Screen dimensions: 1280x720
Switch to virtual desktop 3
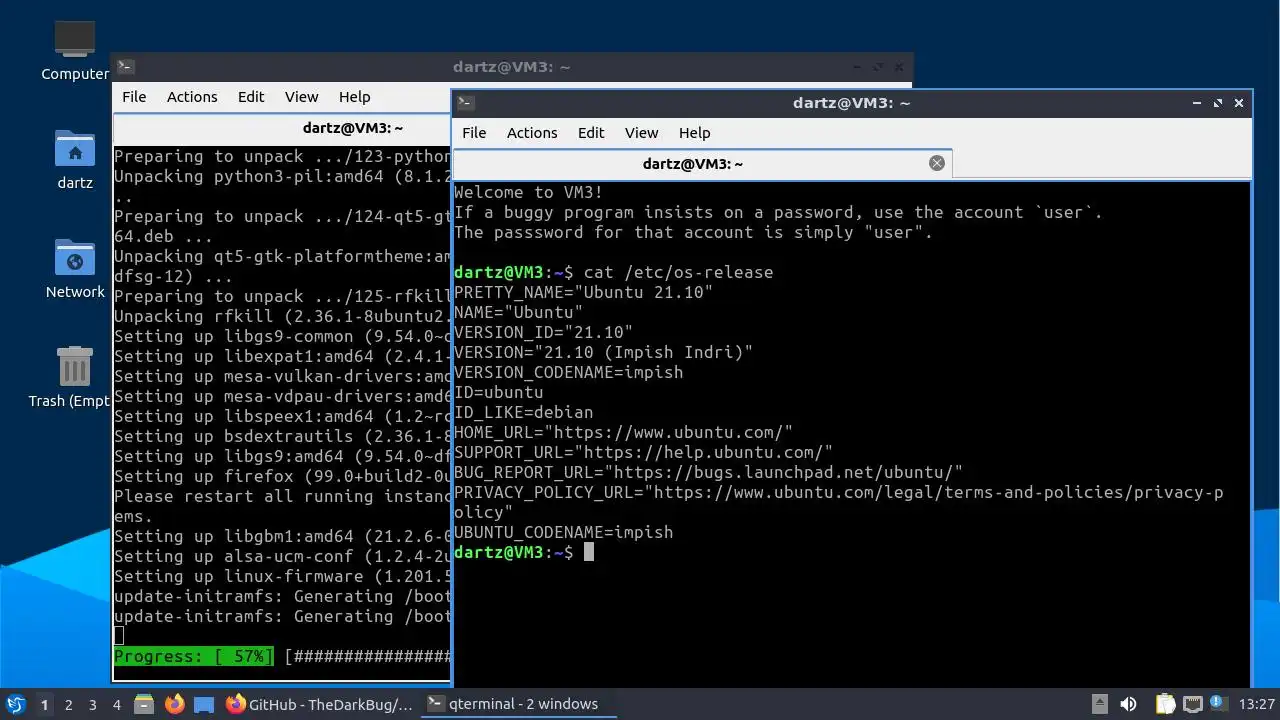[92, 704]
